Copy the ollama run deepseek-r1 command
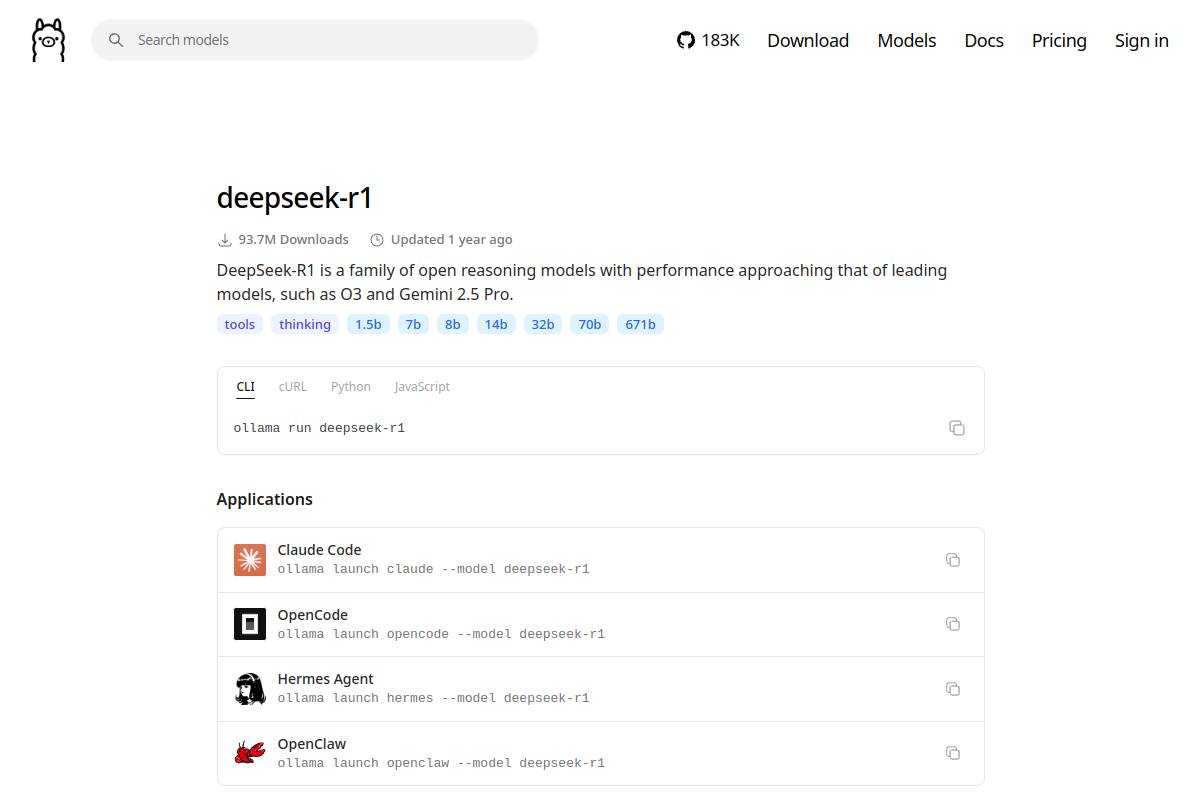Screen dimensions: 1200x800 point(957,428)
